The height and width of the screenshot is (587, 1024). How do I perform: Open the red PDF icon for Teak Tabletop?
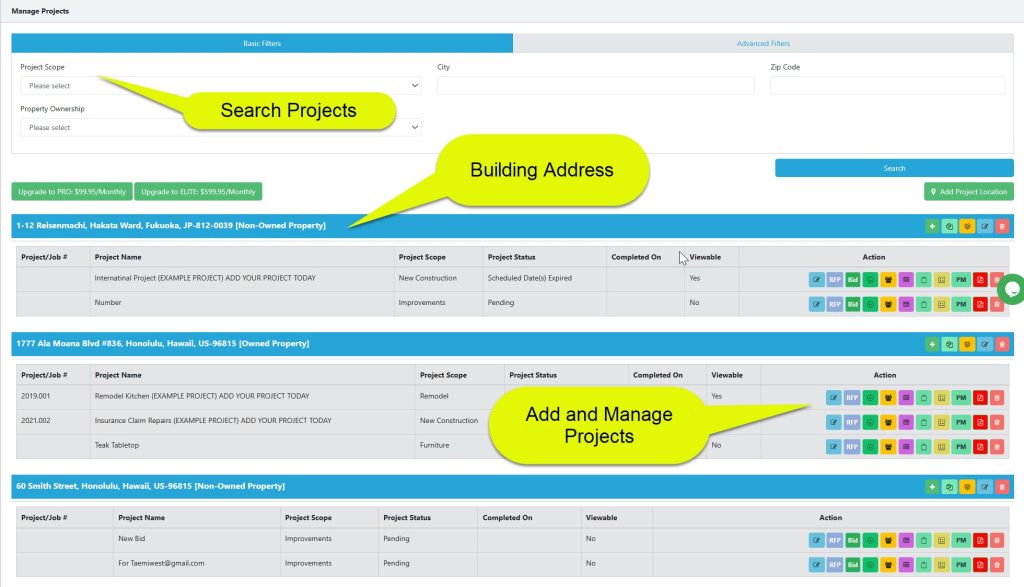[979, 446]
